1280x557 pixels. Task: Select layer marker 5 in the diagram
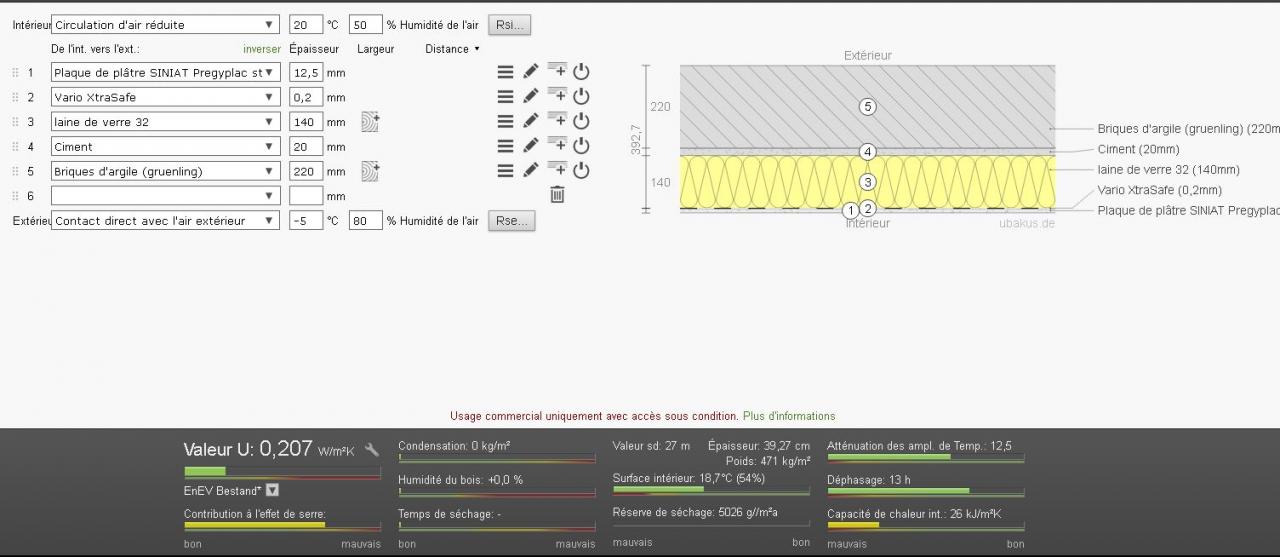point(868,106)
